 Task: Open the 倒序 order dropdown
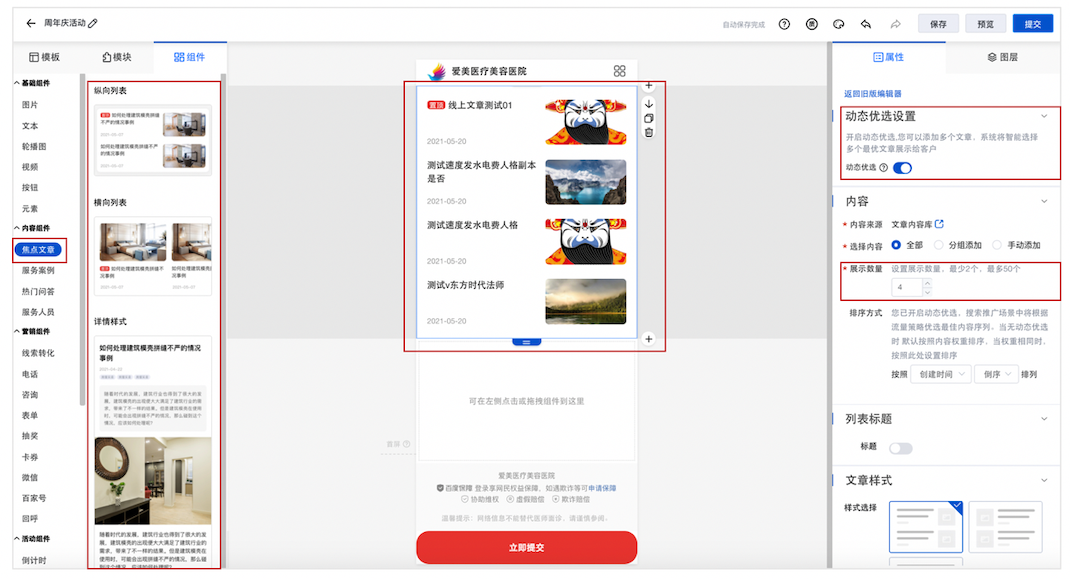(995, 374)
